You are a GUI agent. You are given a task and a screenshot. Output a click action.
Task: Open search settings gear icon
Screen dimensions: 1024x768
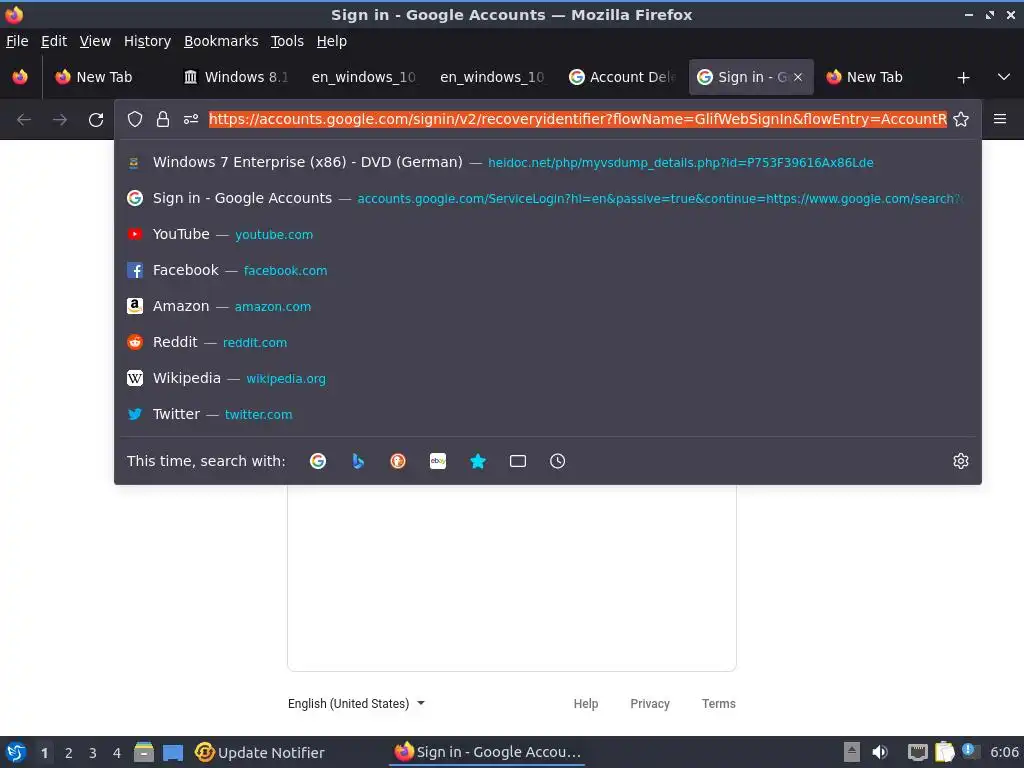(x=961, y=461)
